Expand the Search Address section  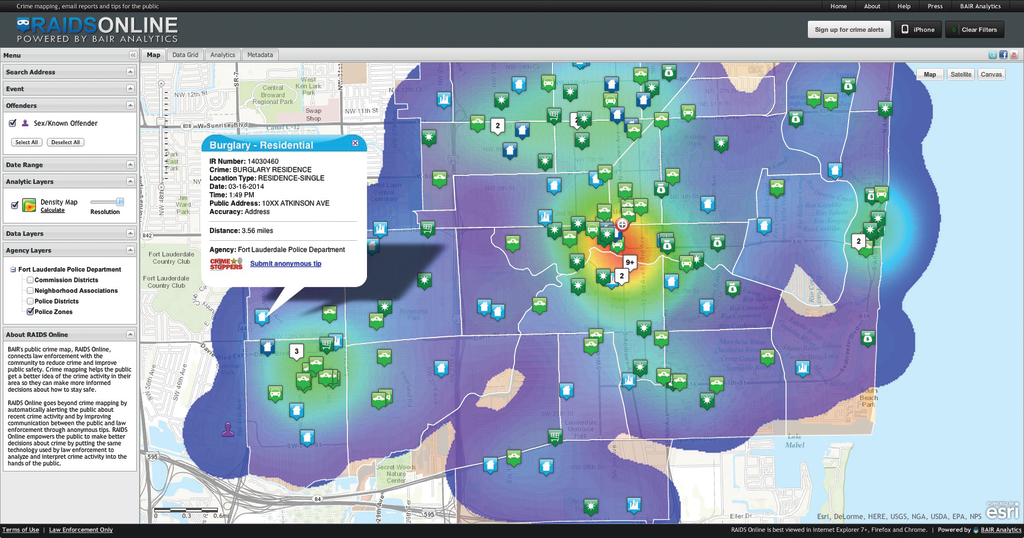point(131,72)
